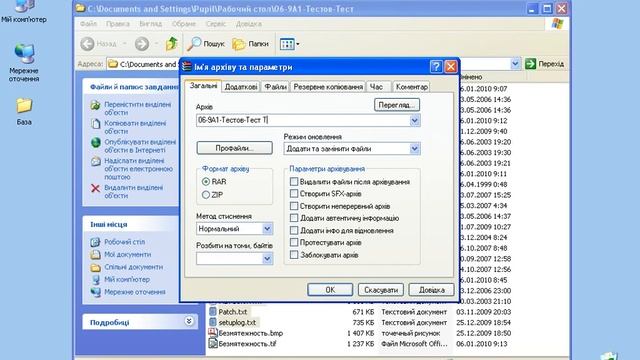Select the Patch.txt file
The image size is (640, 360).
pos(233,312)
